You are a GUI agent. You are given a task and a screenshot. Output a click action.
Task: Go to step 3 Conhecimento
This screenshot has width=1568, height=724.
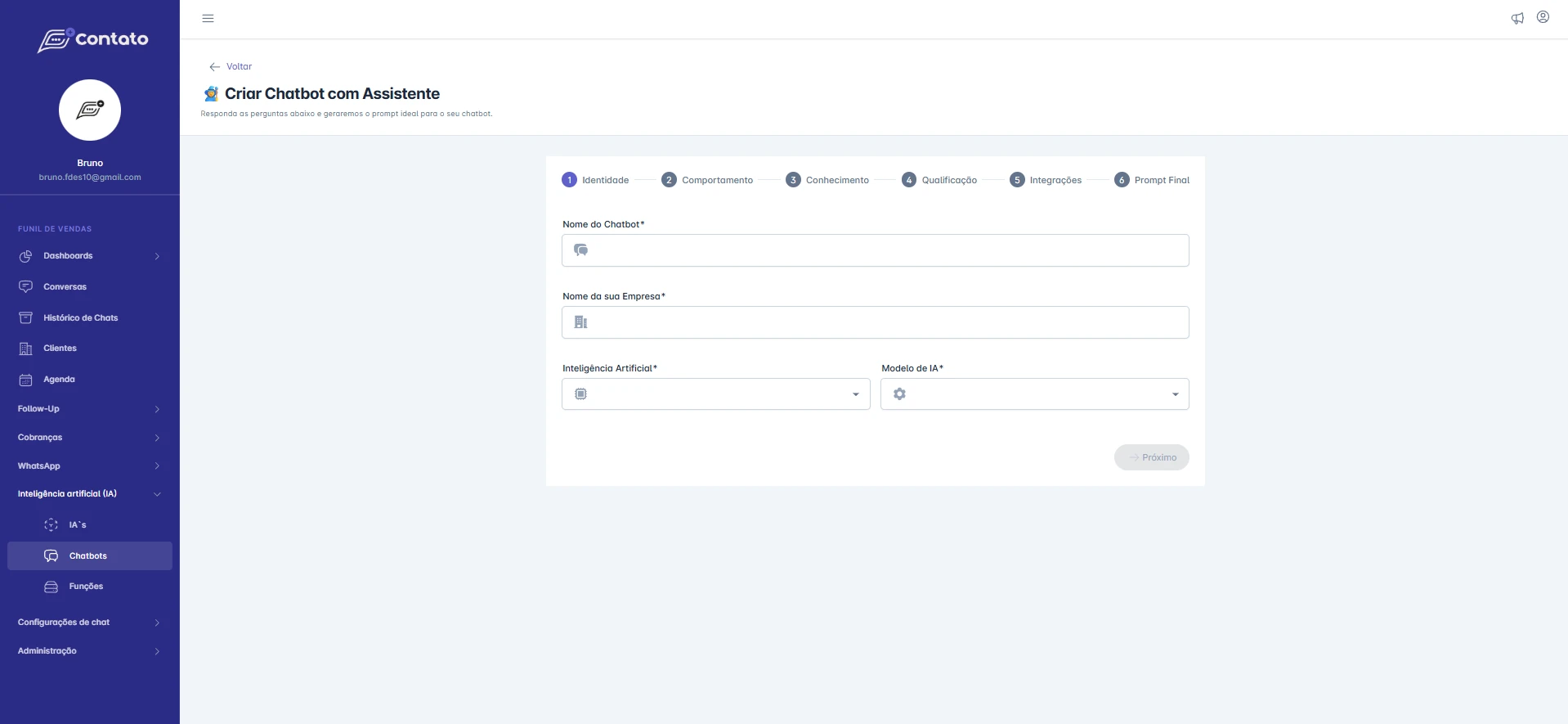pyautogui.click(x=827, y=180)
